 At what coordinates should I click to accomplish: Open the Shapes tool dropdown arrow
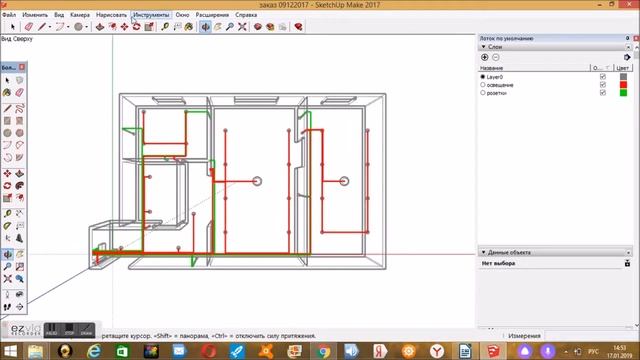[86, 27]
